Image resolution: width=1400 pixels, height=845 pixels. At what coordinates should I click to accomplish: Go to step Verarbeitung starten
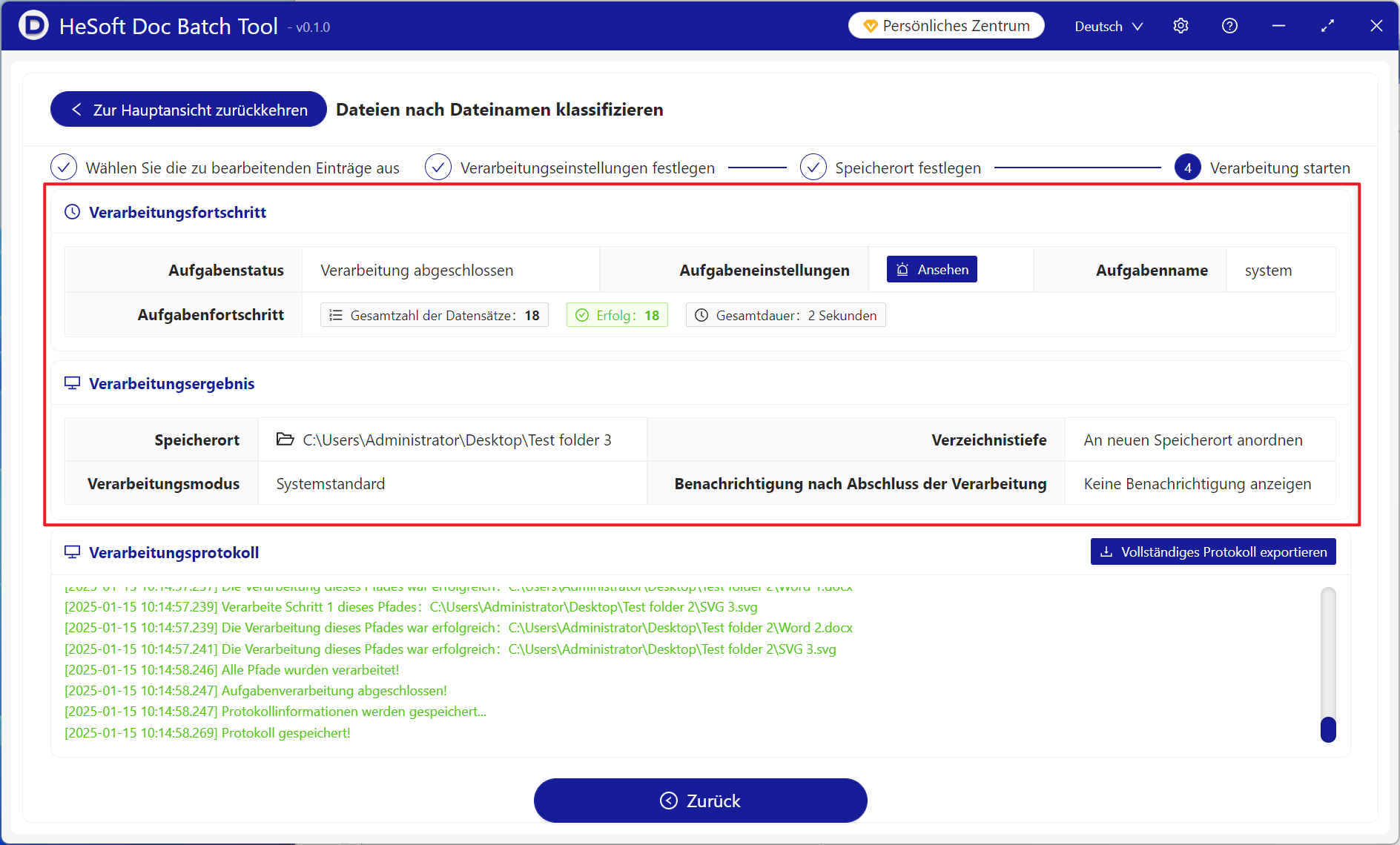[1280, 168]
